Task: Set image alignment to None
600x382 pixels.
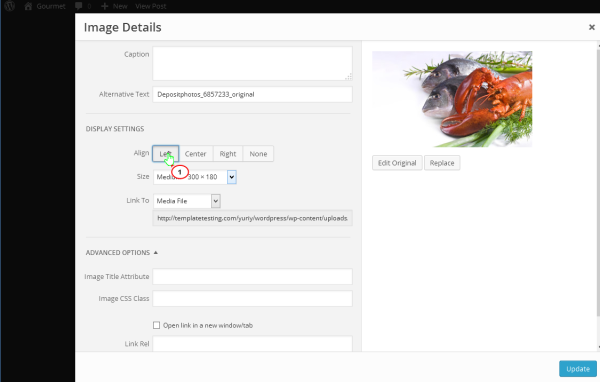Action: tap(258, 153)
